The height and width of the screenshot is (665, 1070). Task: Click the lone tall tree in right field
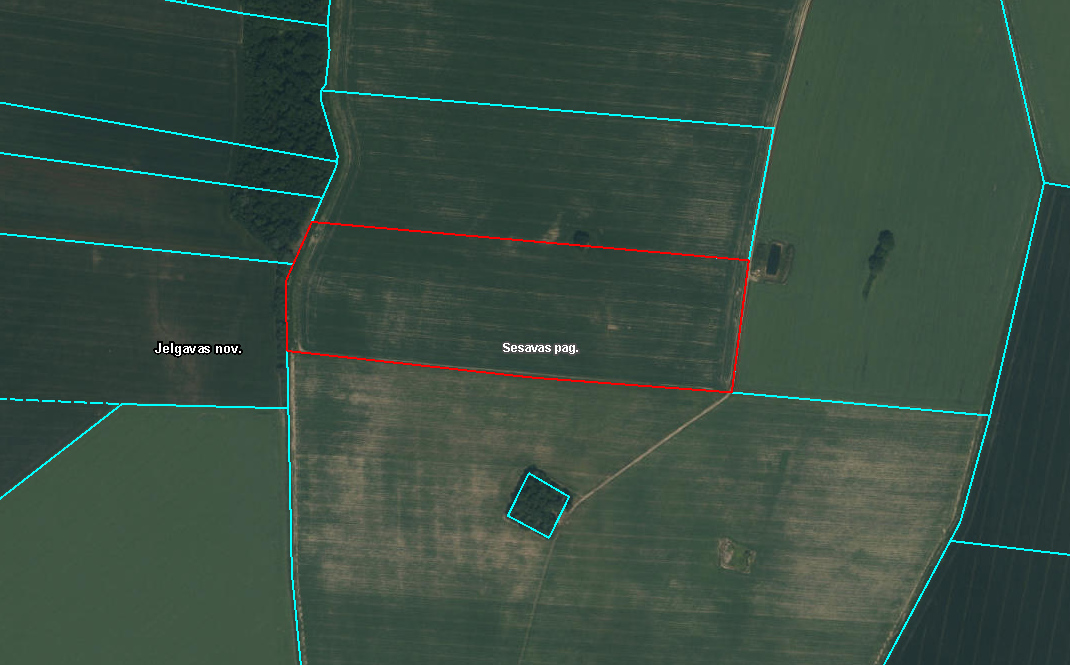(879, 252)
